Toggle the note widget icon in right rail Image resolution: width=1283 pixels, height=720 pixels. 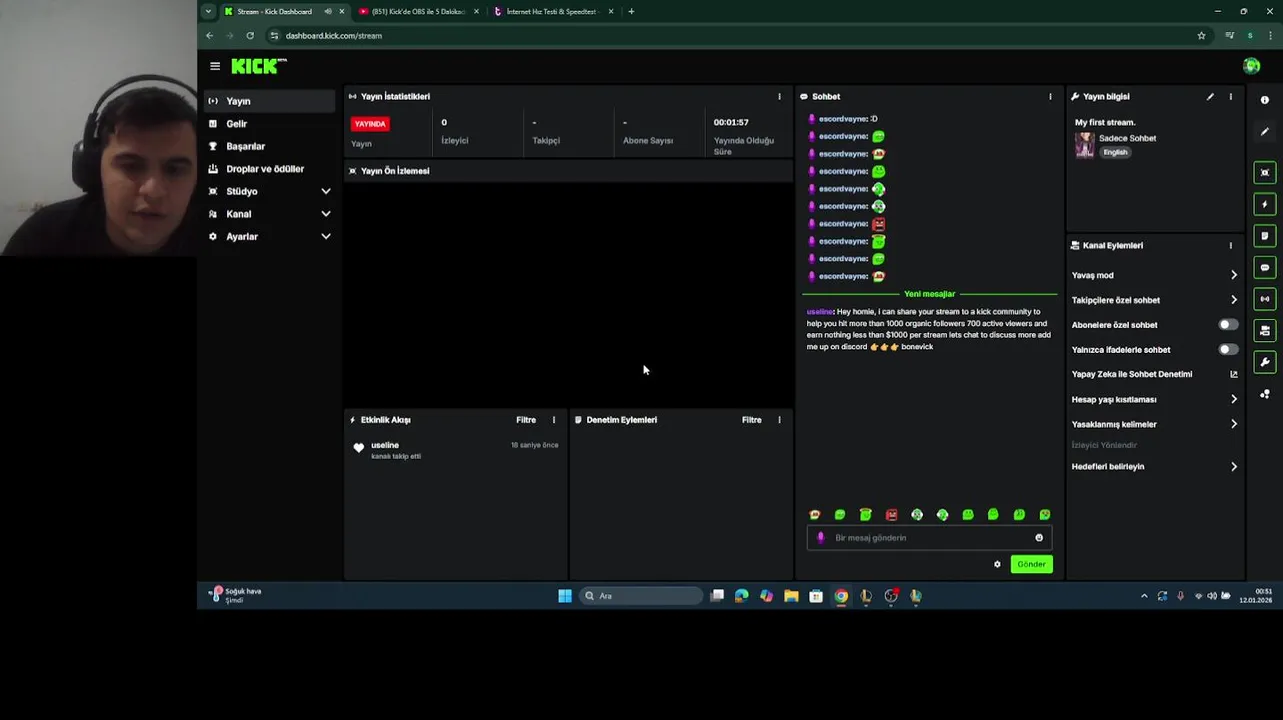1265,236
